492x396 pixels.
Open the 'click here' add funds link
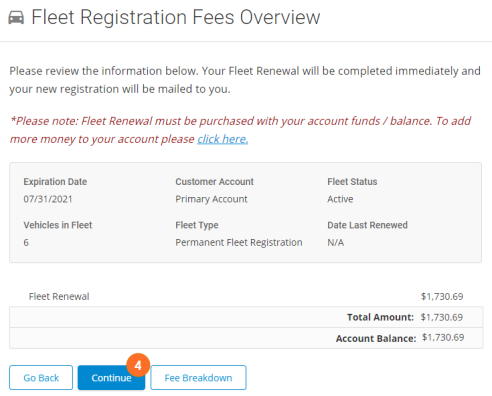(222, 139)
